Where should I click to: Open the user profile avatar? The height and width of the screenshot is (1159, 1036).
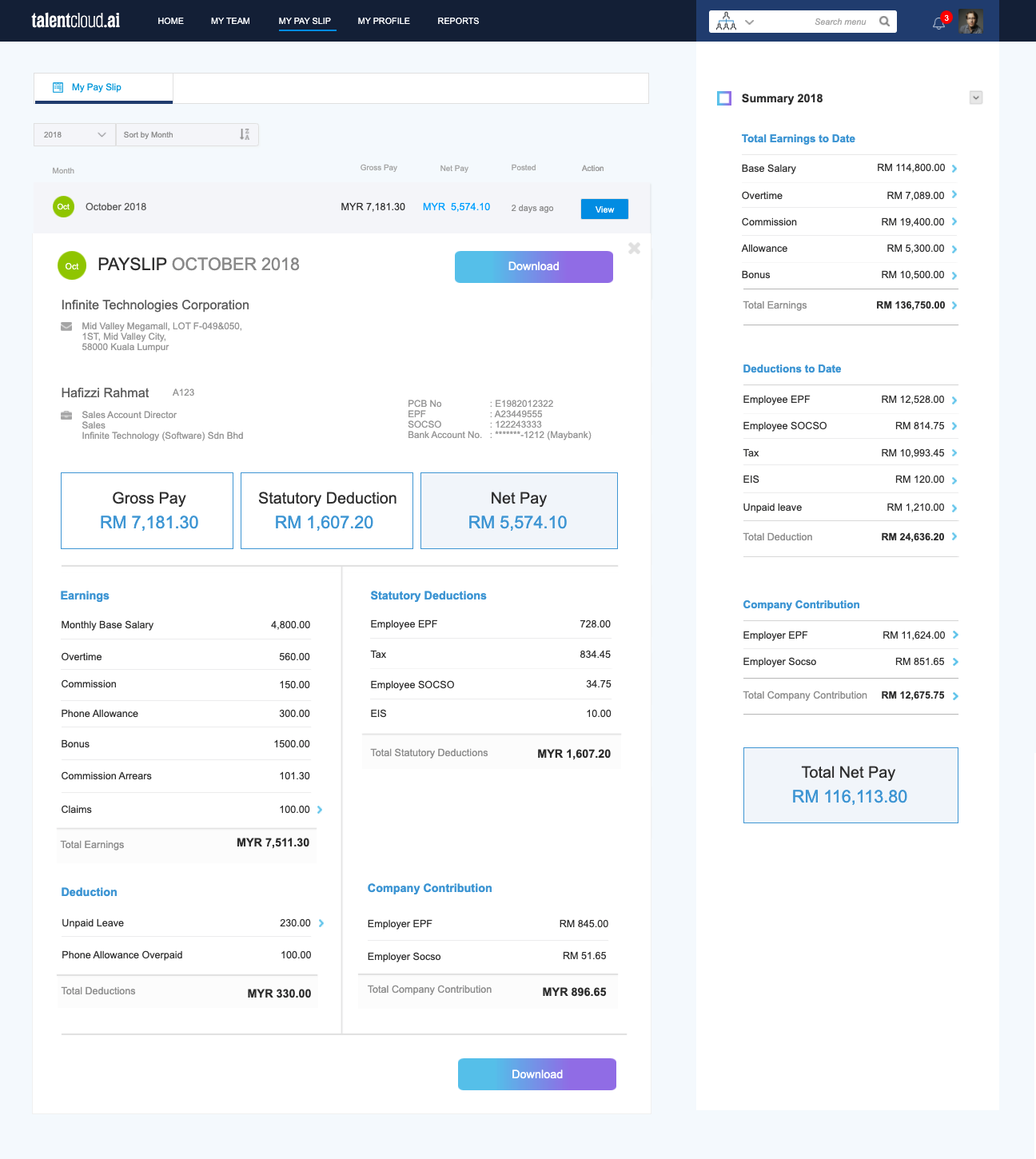tap(970, 22)
